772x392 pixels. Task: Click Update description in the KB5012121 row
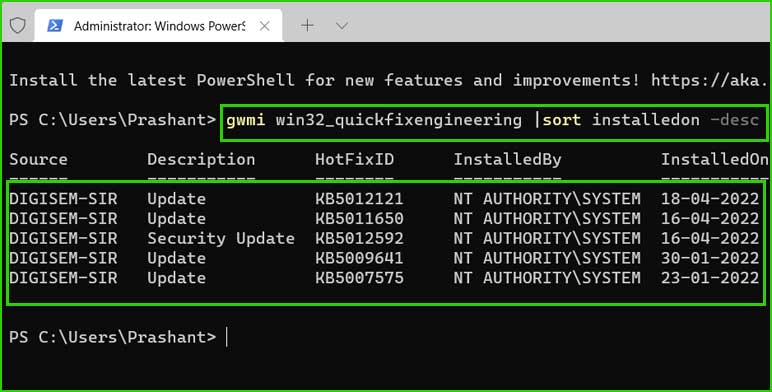(176, 199)
